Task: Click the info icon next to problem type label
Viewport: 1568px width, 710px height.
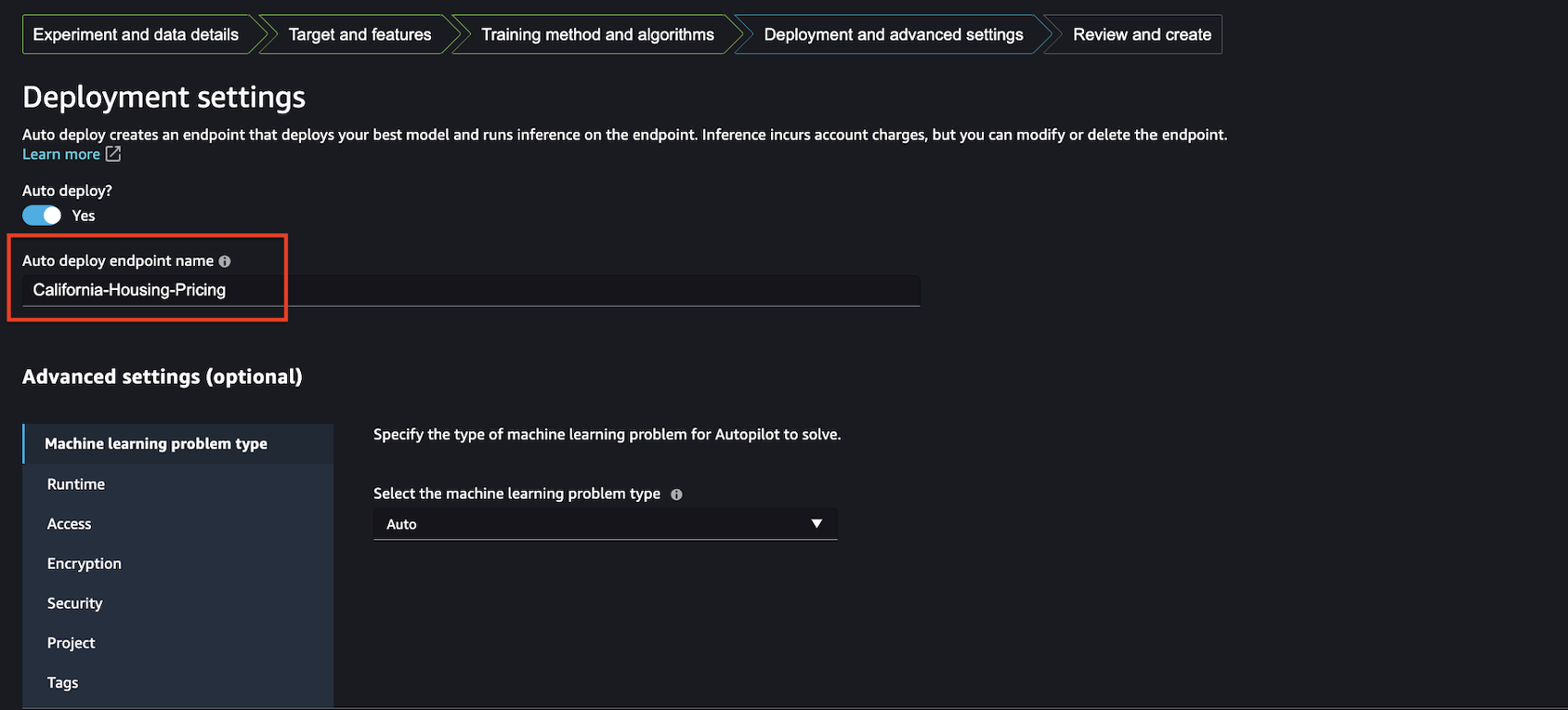Action: click(676, 494)
